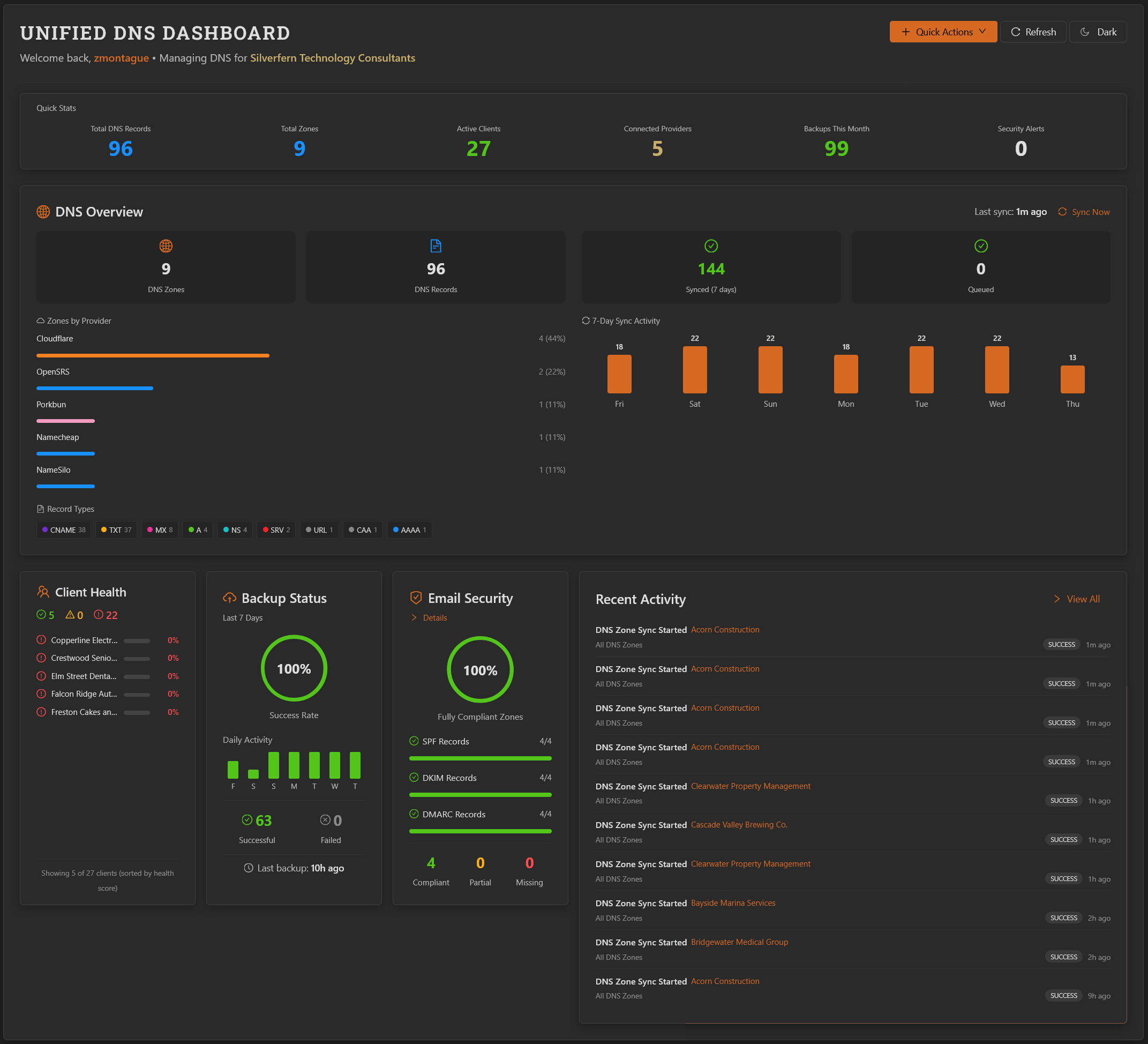Image resolution: width=1148 pixels, height=1044 pixels.
Task: Click Silverfern Technology Consultants name
Action: 333,58
